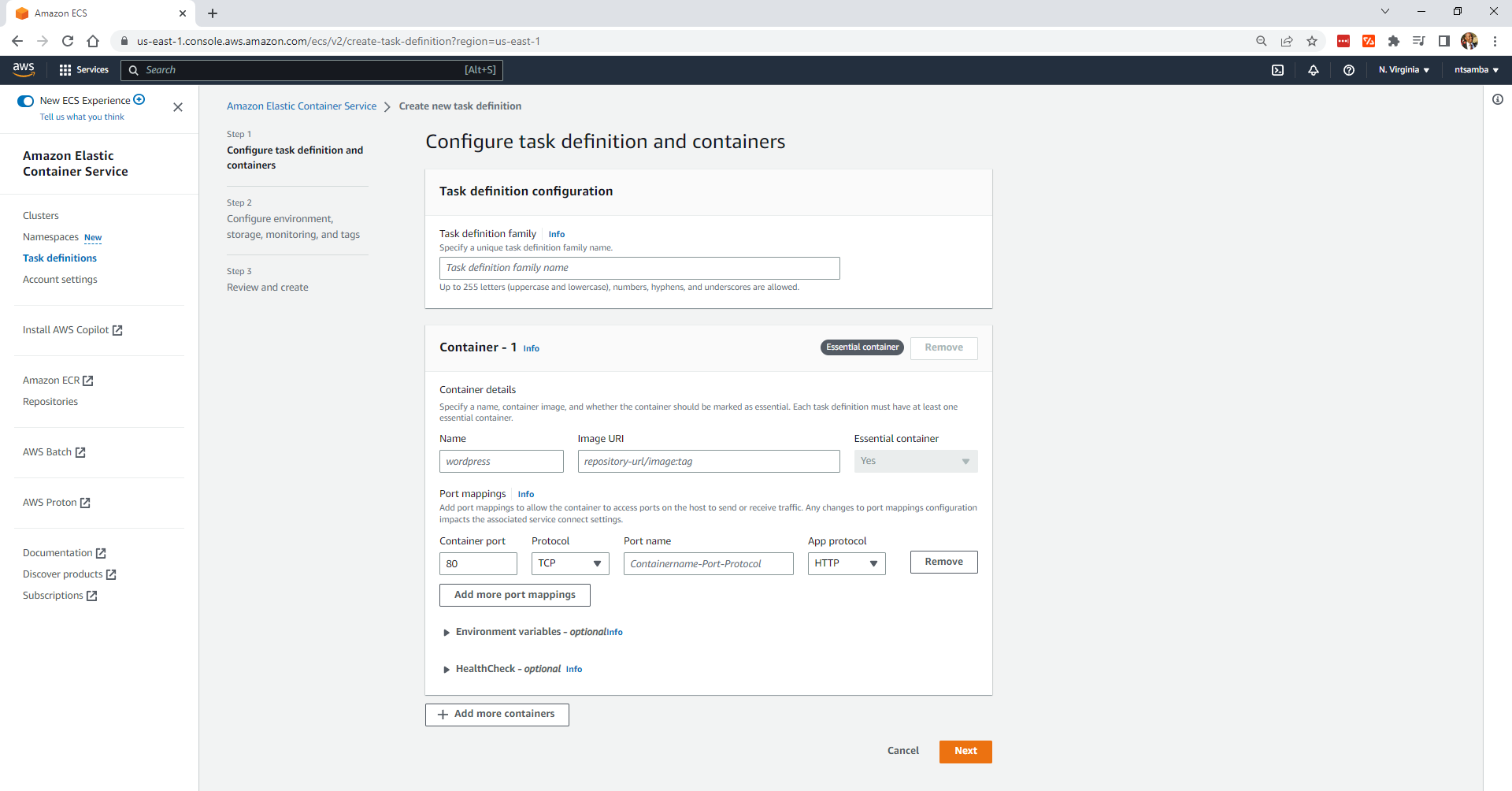Viewport: 1512px width, 791px height.
Task: Toggle the New ECS Experience switch
Action: click(26, 101)
